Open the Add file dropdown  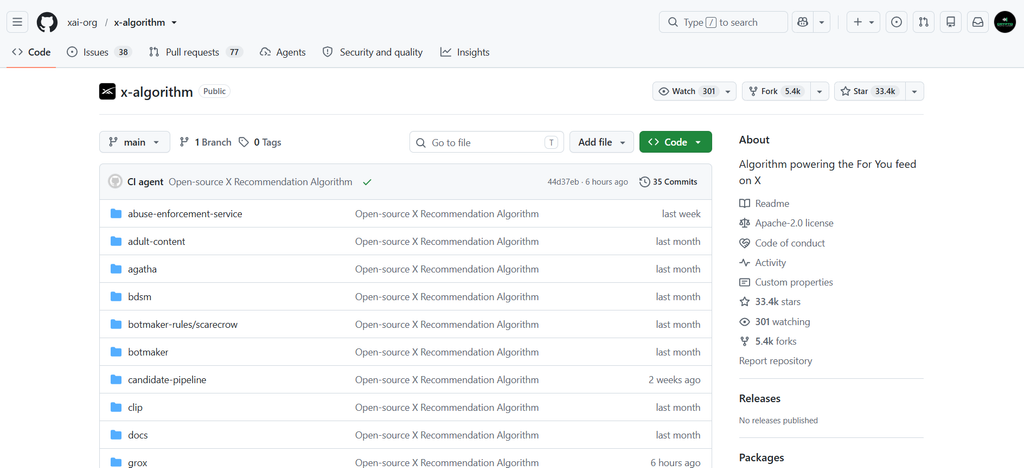(601, 142)
